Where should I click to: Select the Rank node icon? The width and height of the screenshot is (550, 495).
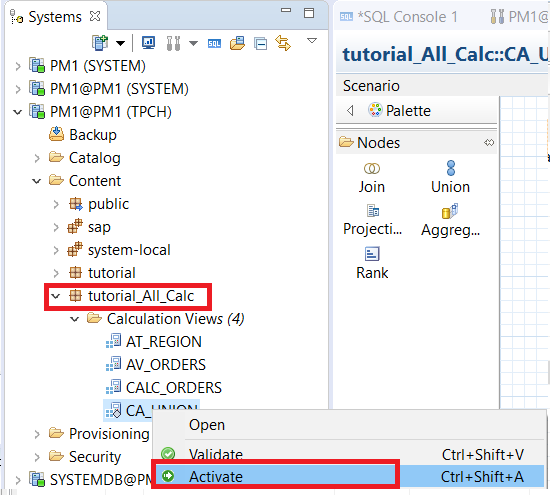click(372, 254)
